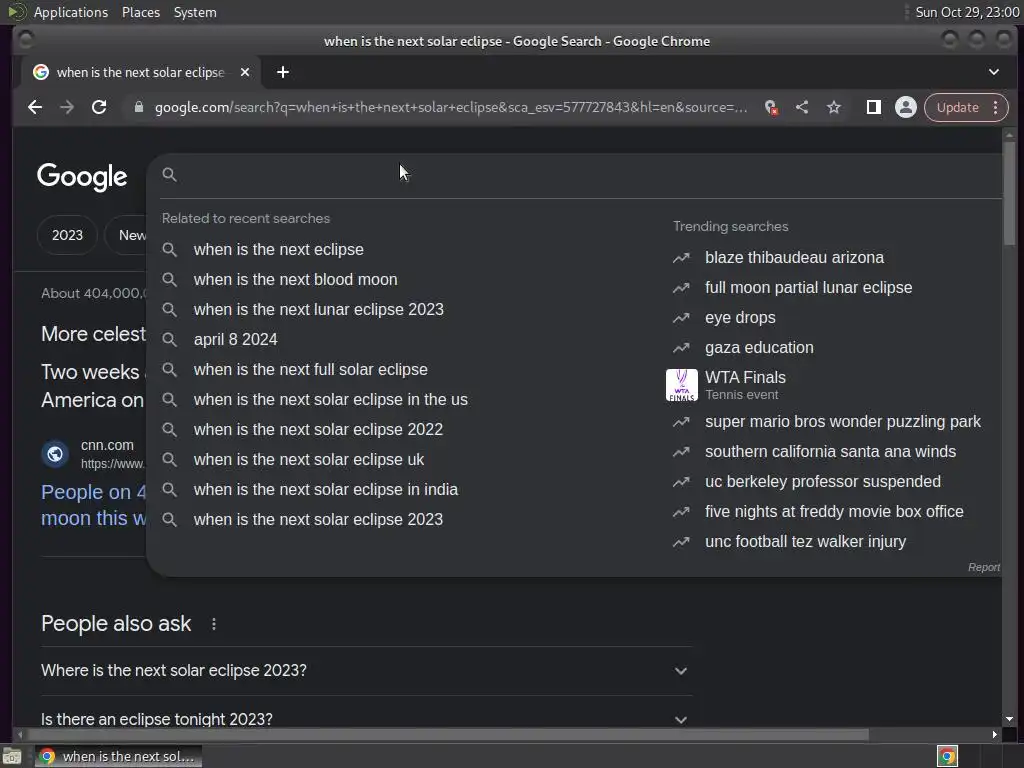1024x768 pixels.
Task: Open the Applications menu
Action: [x=71, y=12]
